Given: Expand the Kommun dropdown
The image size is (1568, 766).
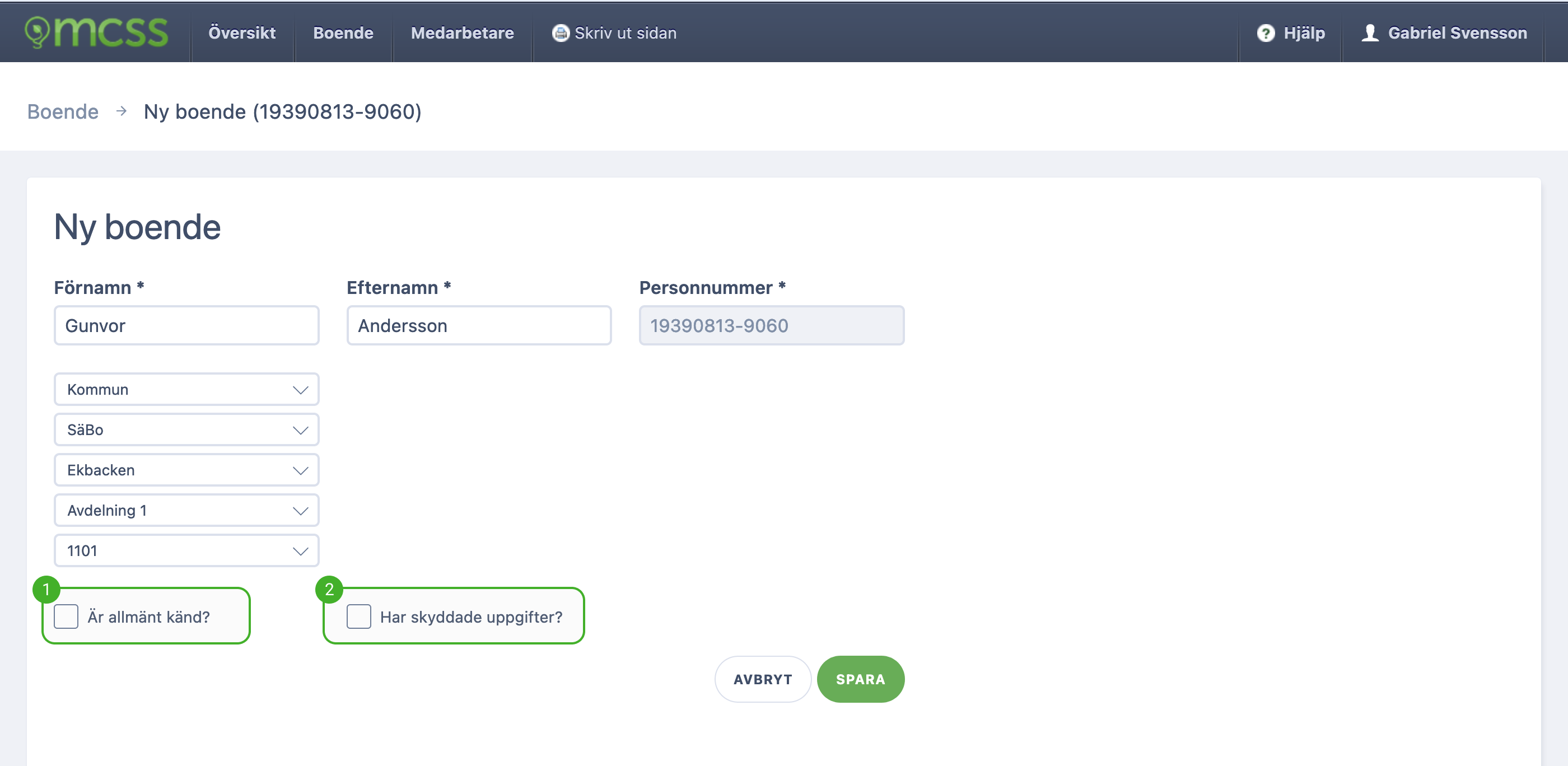Looking at the screenshot, I should tap(186, 389).
